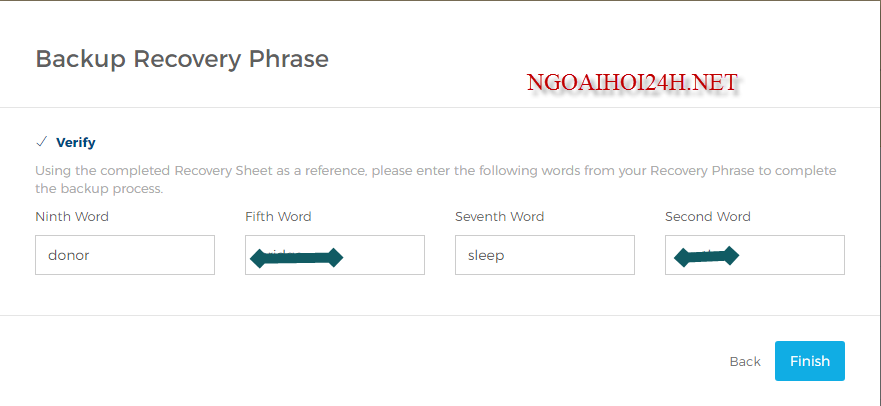
Task: Focus the Seventh Word input containing sleep
Action: tap(545, 255)
